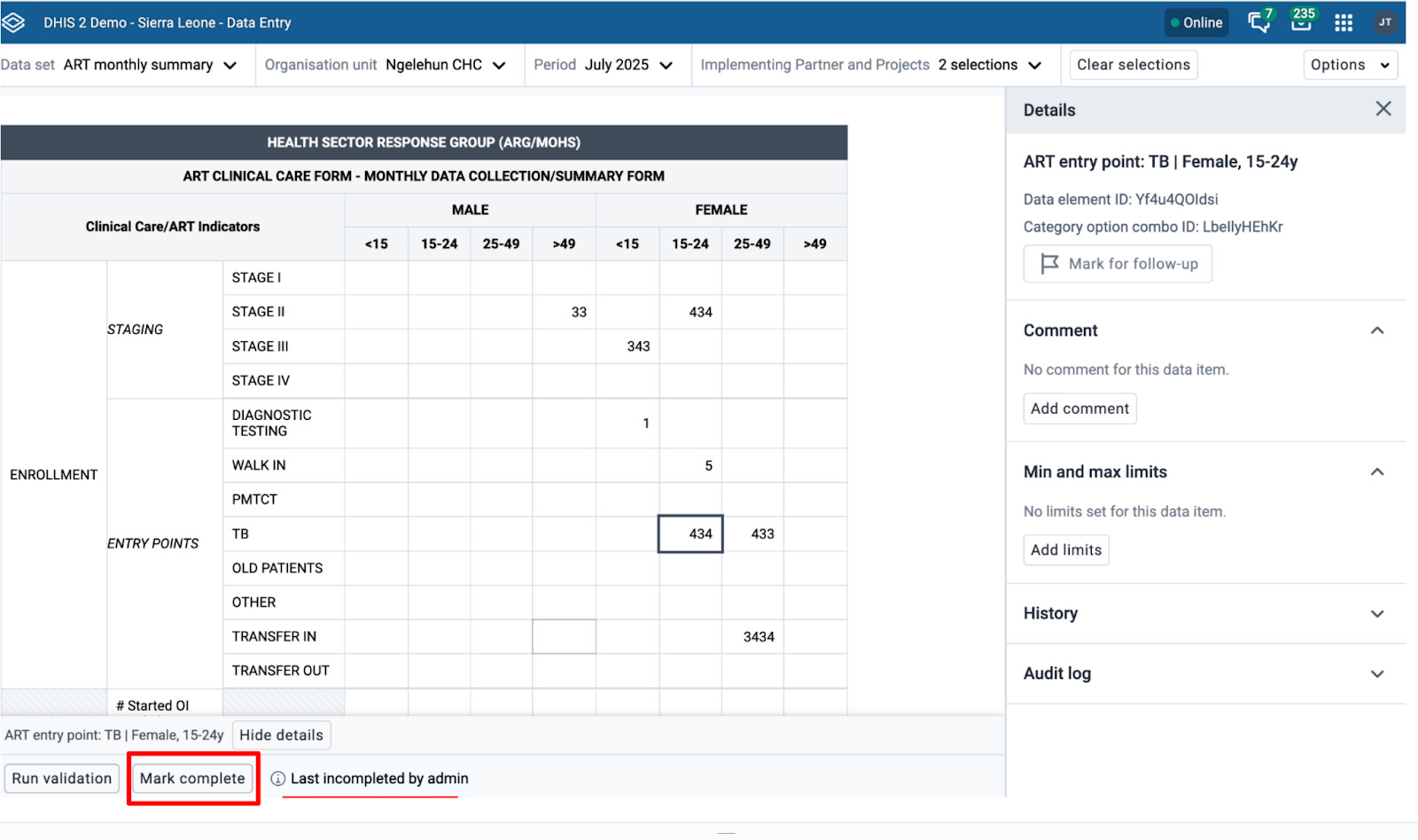Open the Options menu
This screenshot has height=840, width=1418.
1349,66
